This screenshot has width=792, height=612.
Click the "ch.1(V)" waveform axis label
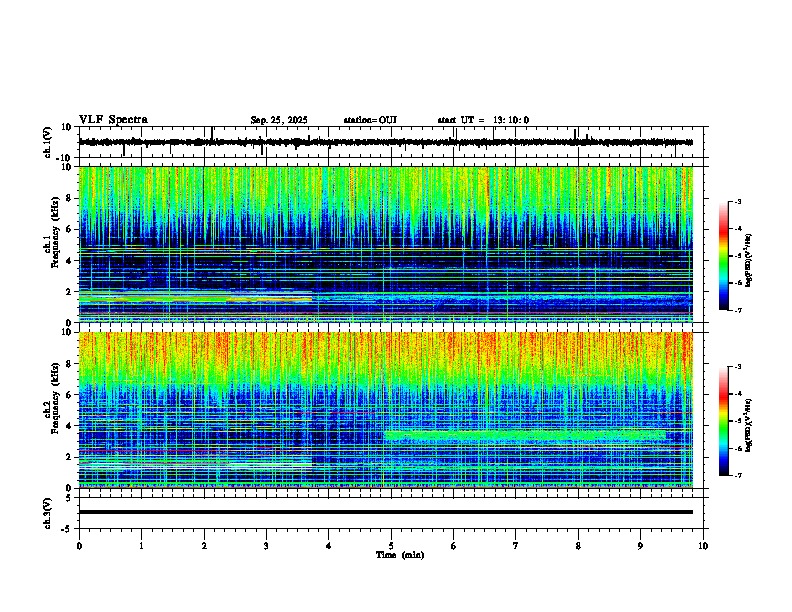pos(48,142)
